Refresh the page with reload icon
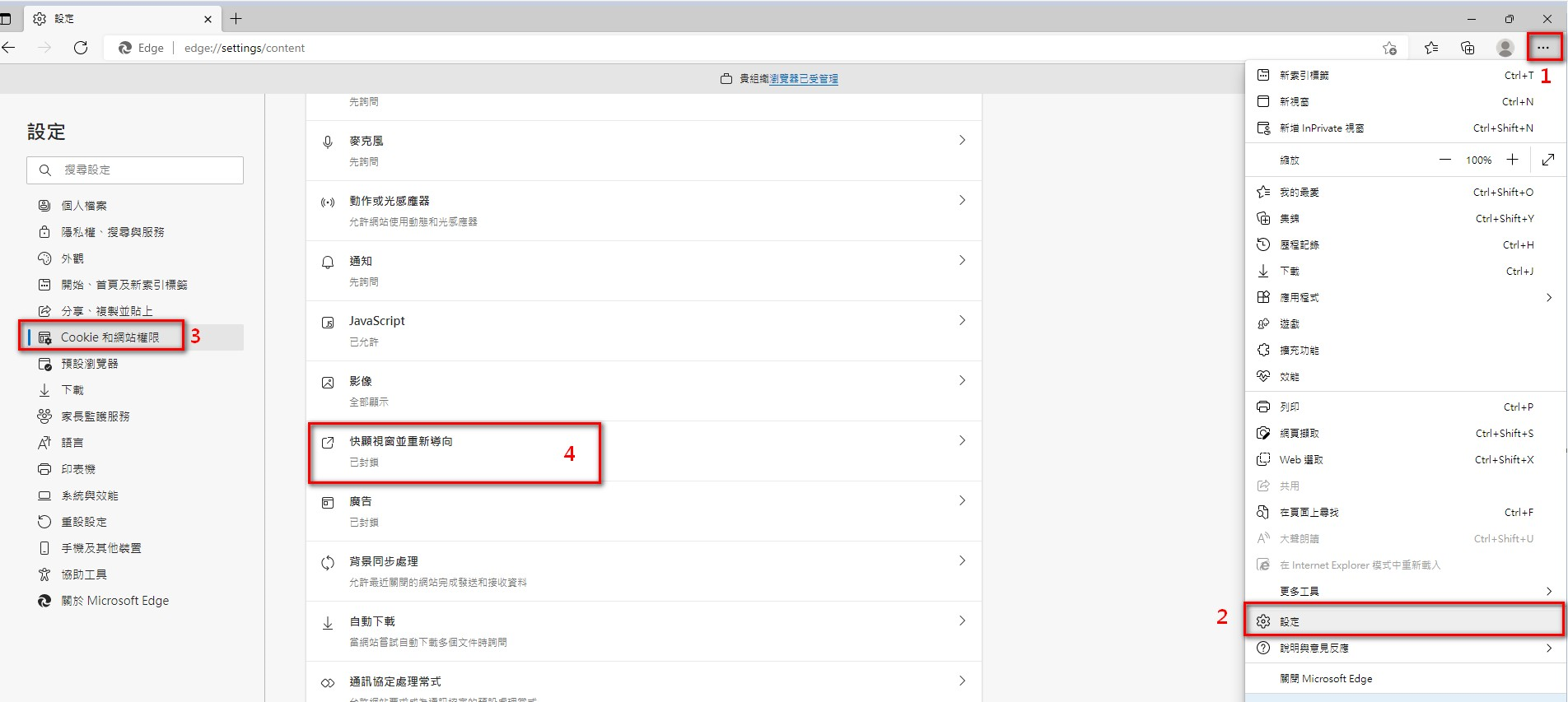 click(81, 48)
